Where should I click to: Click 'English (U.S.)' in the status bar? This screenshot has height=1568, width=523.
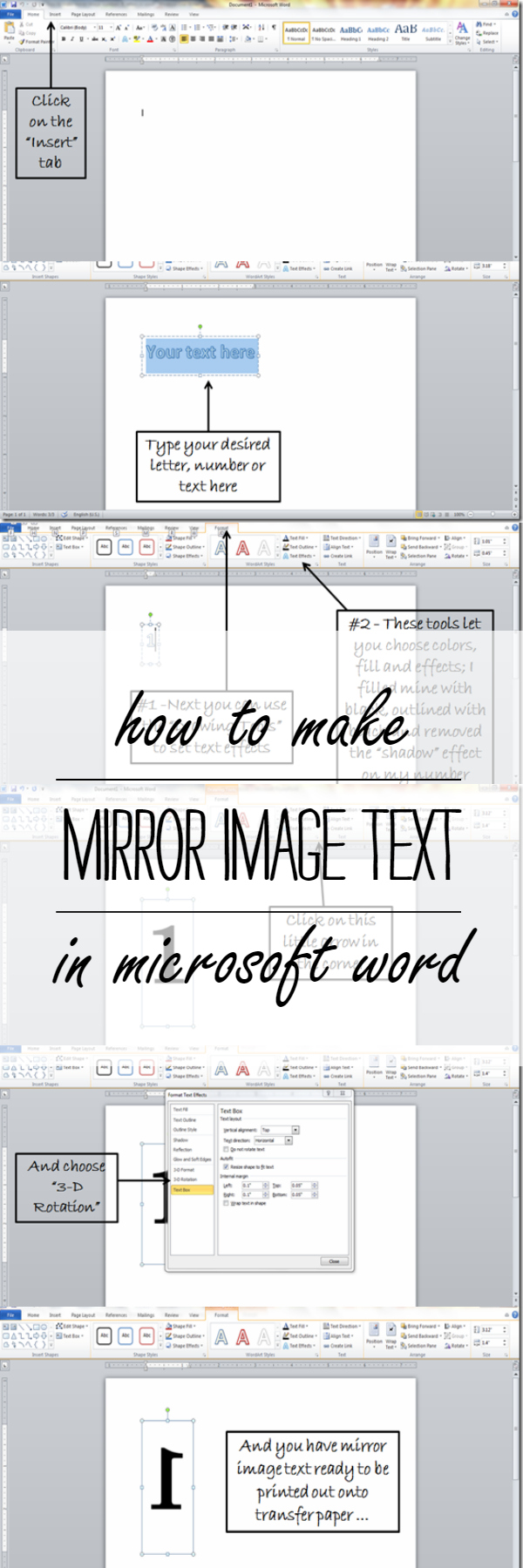[x=86, y=516]
